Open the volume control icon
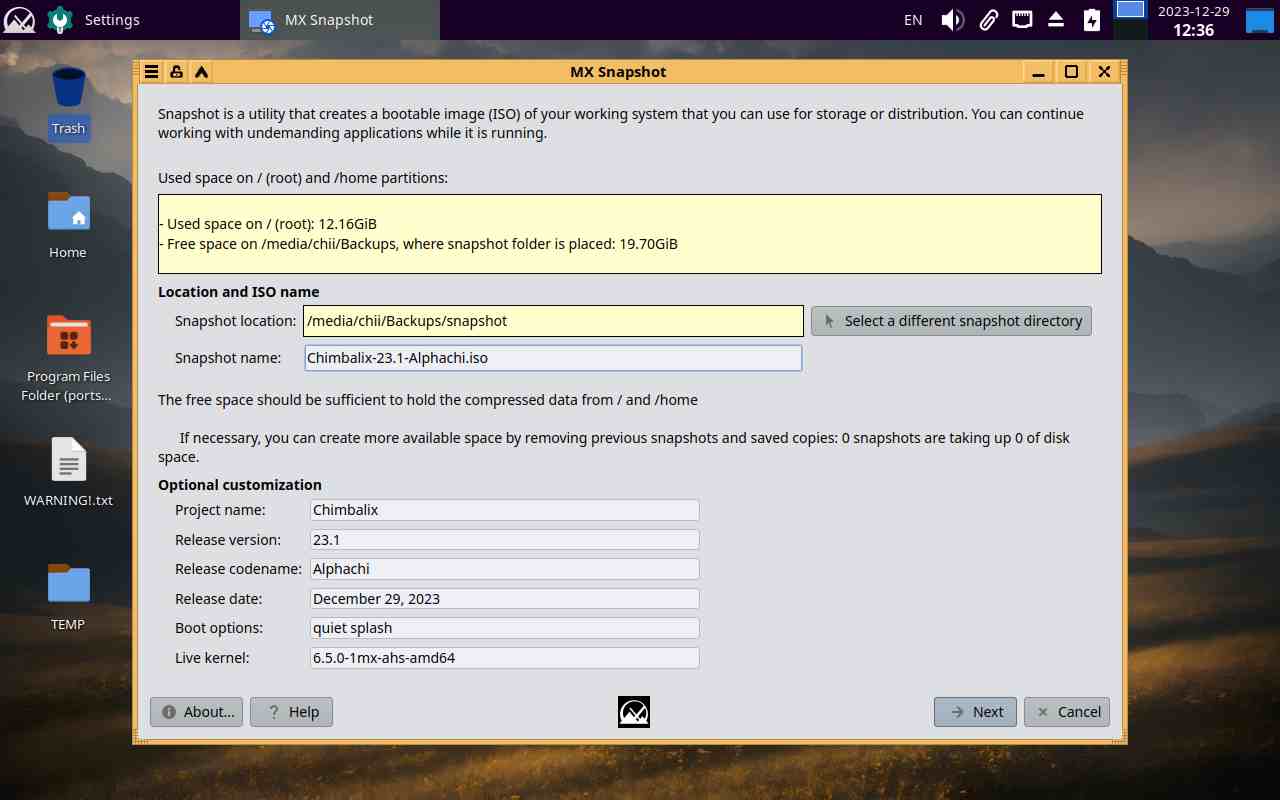Image resolution: width=1280 pixels, height=800 pixels. coord(952,20)
